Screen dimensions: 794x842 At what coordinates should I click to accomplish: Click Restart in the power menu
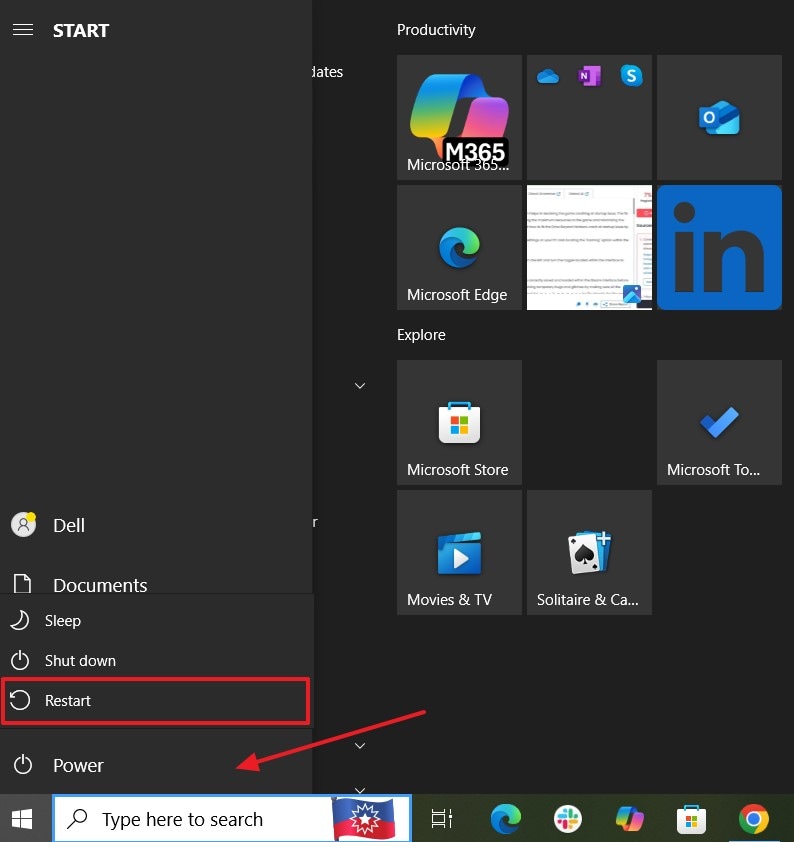(x=156, y=700)
